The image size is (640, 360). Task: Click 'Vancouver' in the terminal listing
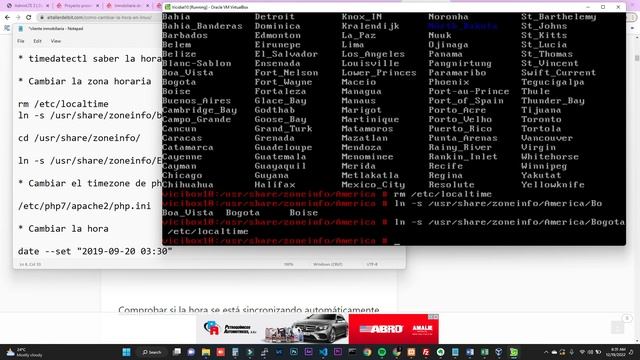pos(547,138)
